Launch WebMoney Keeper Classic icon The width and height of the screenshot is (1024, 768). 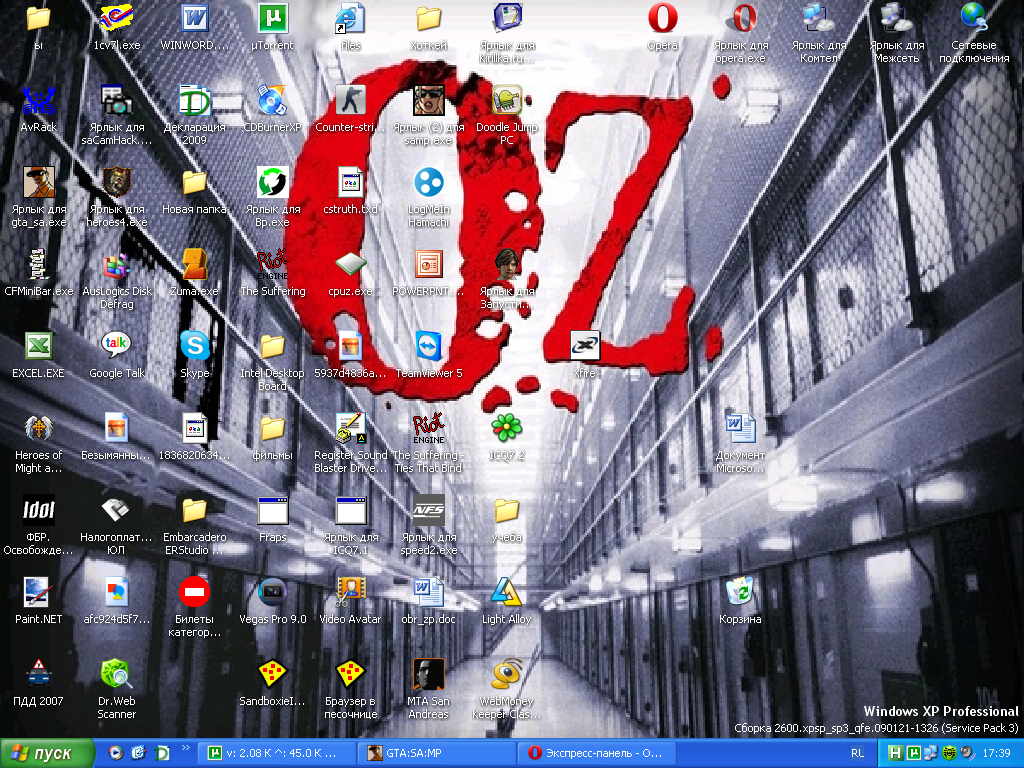tap(506, 688)
